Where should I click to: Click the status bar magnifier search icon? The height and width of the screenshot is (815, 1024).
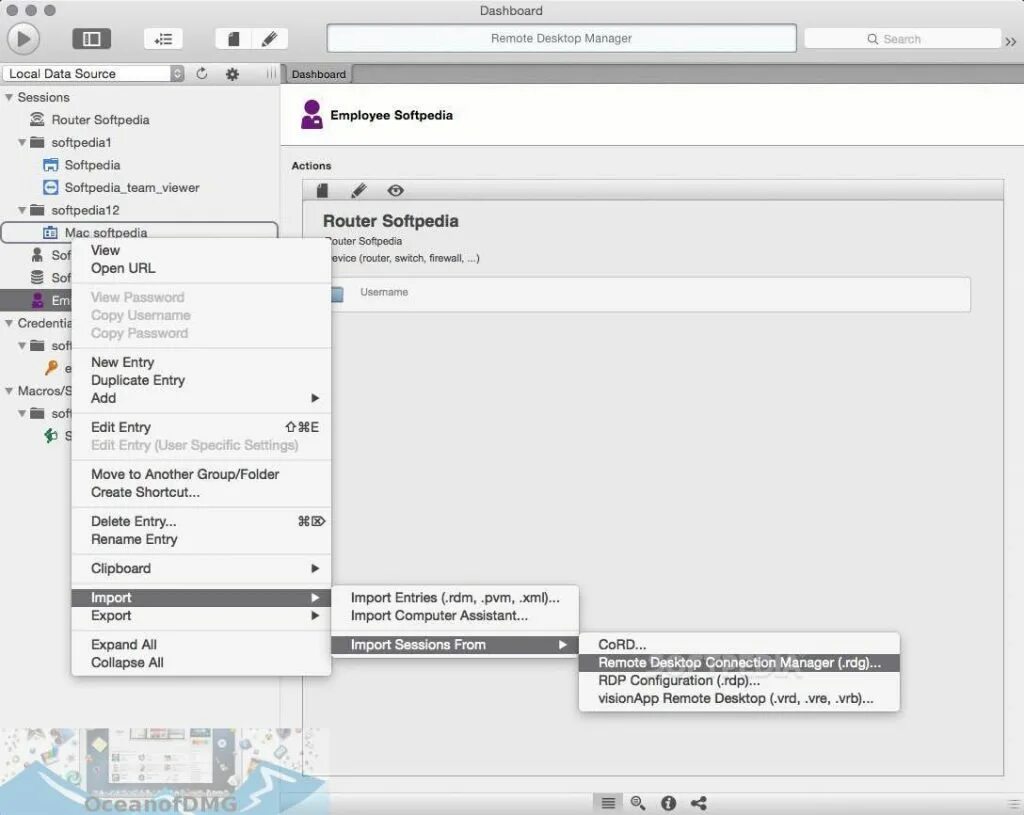pyautogui.click(x=638, y=803)
